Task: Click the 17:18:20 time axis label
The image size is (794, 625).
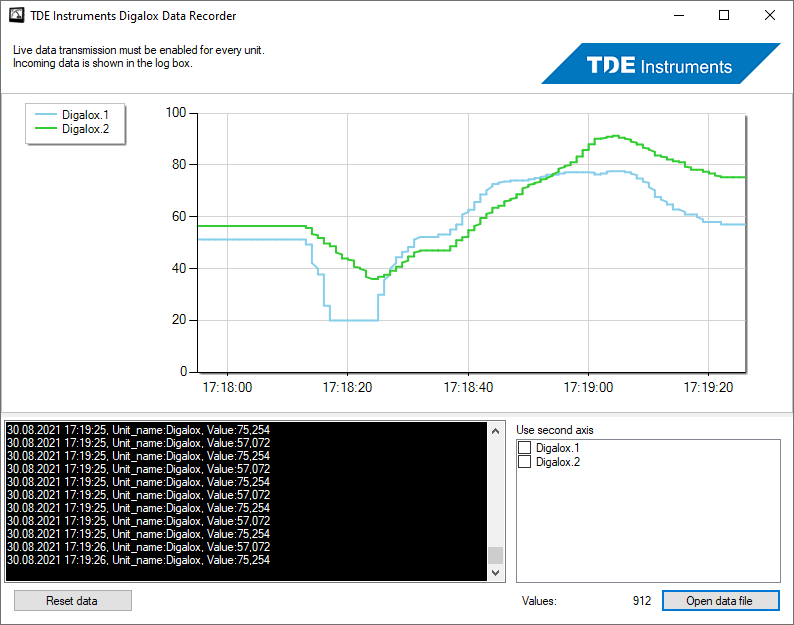Action: click(347, 387)
